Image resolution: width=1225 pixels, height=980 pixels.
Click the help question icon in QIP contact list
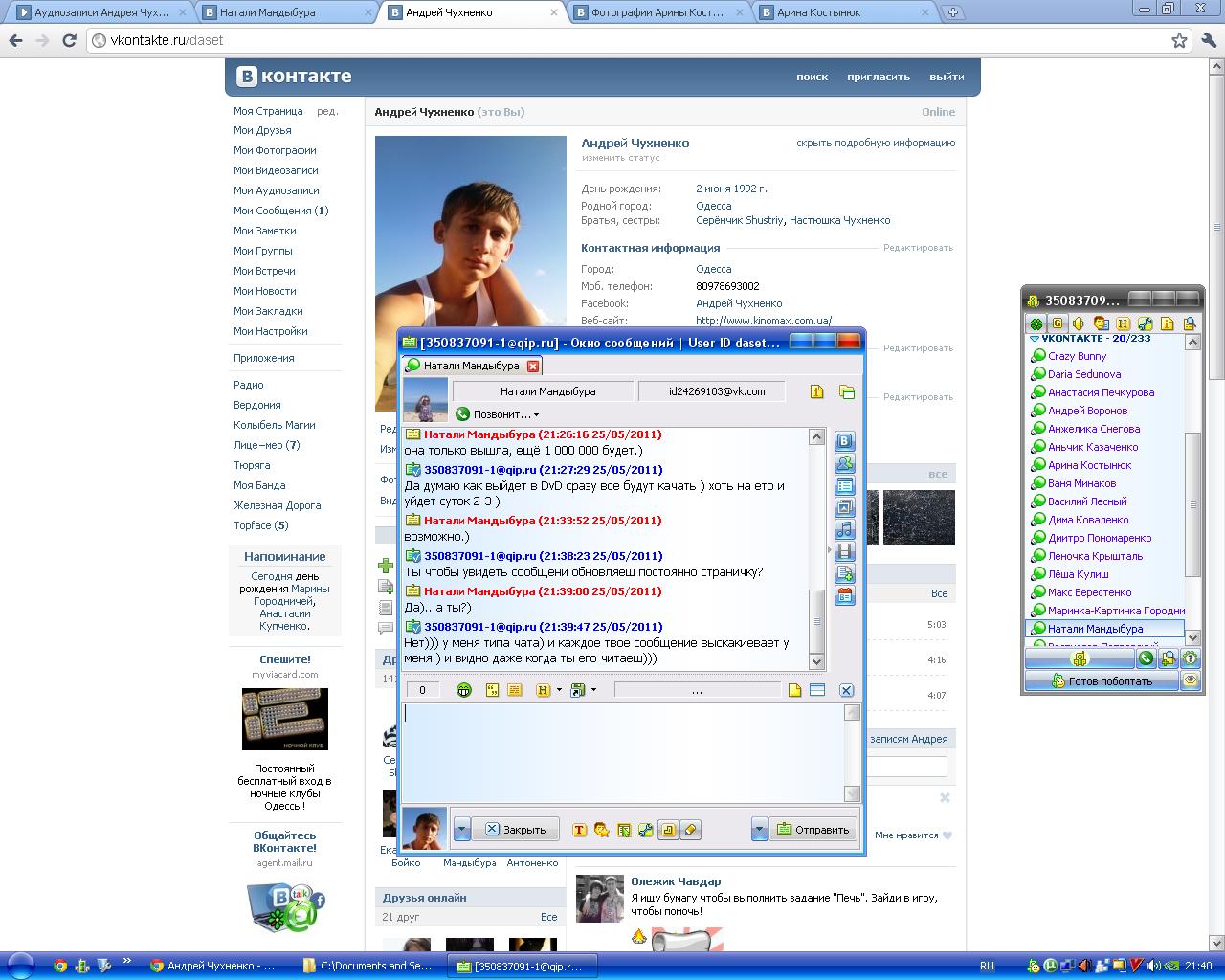tap(1190, 658)
